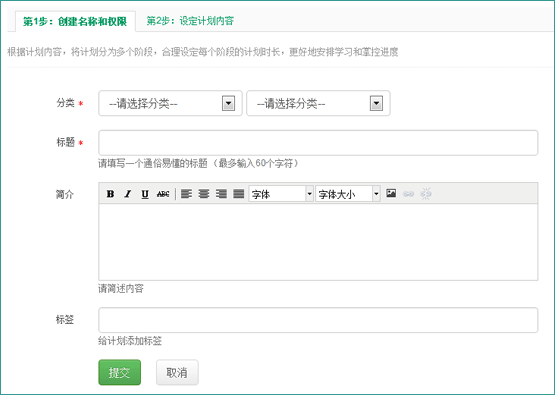Click the 根据计划内容 description line
Image resolution: width=555 pixels, height=395 pixels.
[x=203, y=52]
